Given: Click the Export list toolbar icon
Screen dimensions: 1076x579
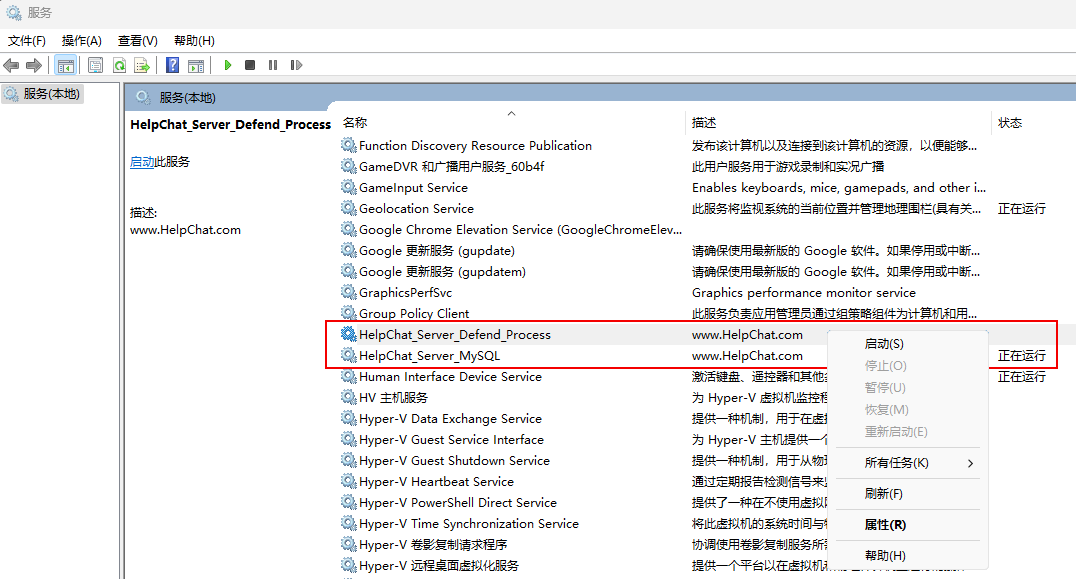Looking at the screenshot, I should (x=142, y=66).
